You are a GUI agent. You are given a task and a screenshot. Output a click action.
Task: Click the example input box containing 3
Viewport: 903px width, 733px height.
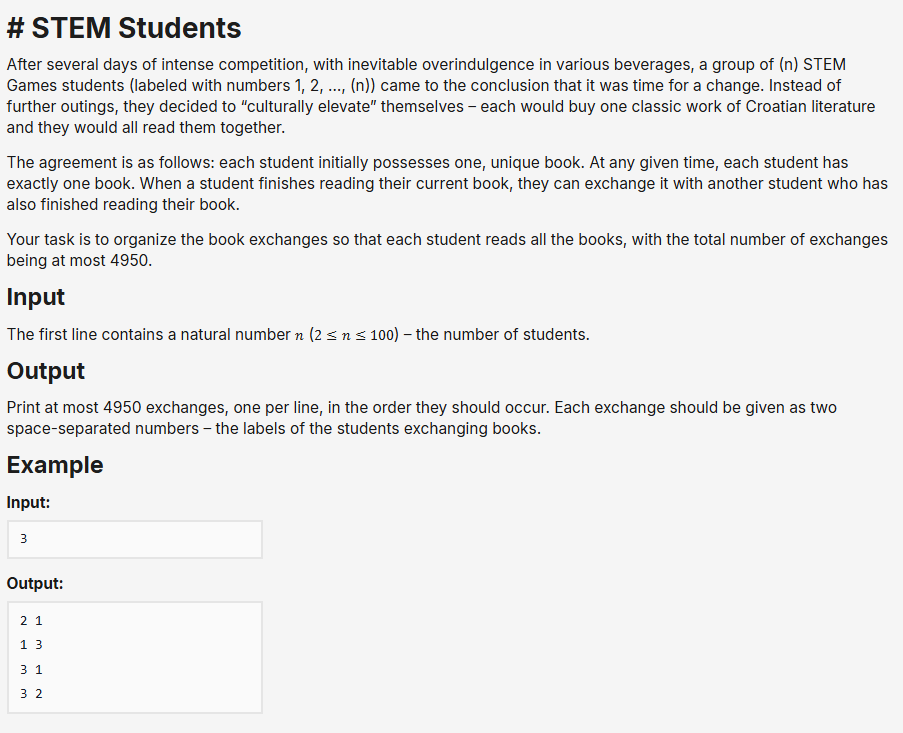(x=134, y=539)
